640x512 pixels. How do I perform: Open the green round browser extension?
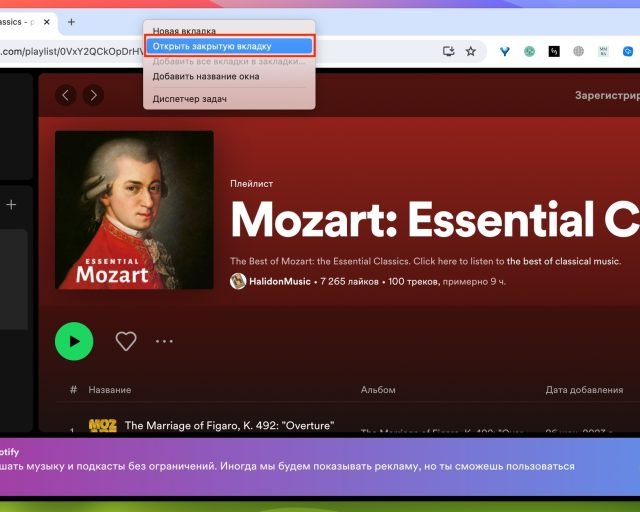click(x=529, y=51)
